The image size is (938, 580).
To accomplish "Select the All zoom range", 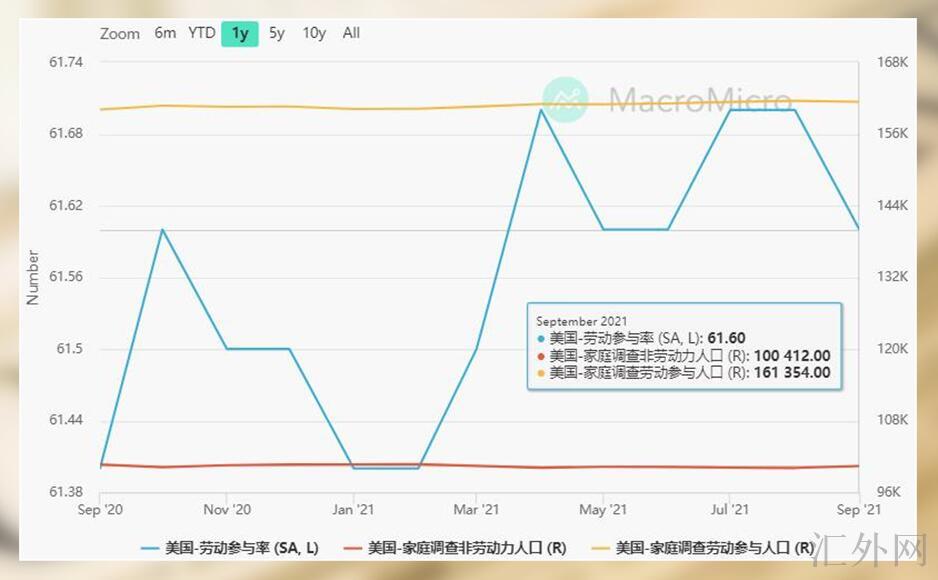I will pyautogui.click(x=351, y=33).
